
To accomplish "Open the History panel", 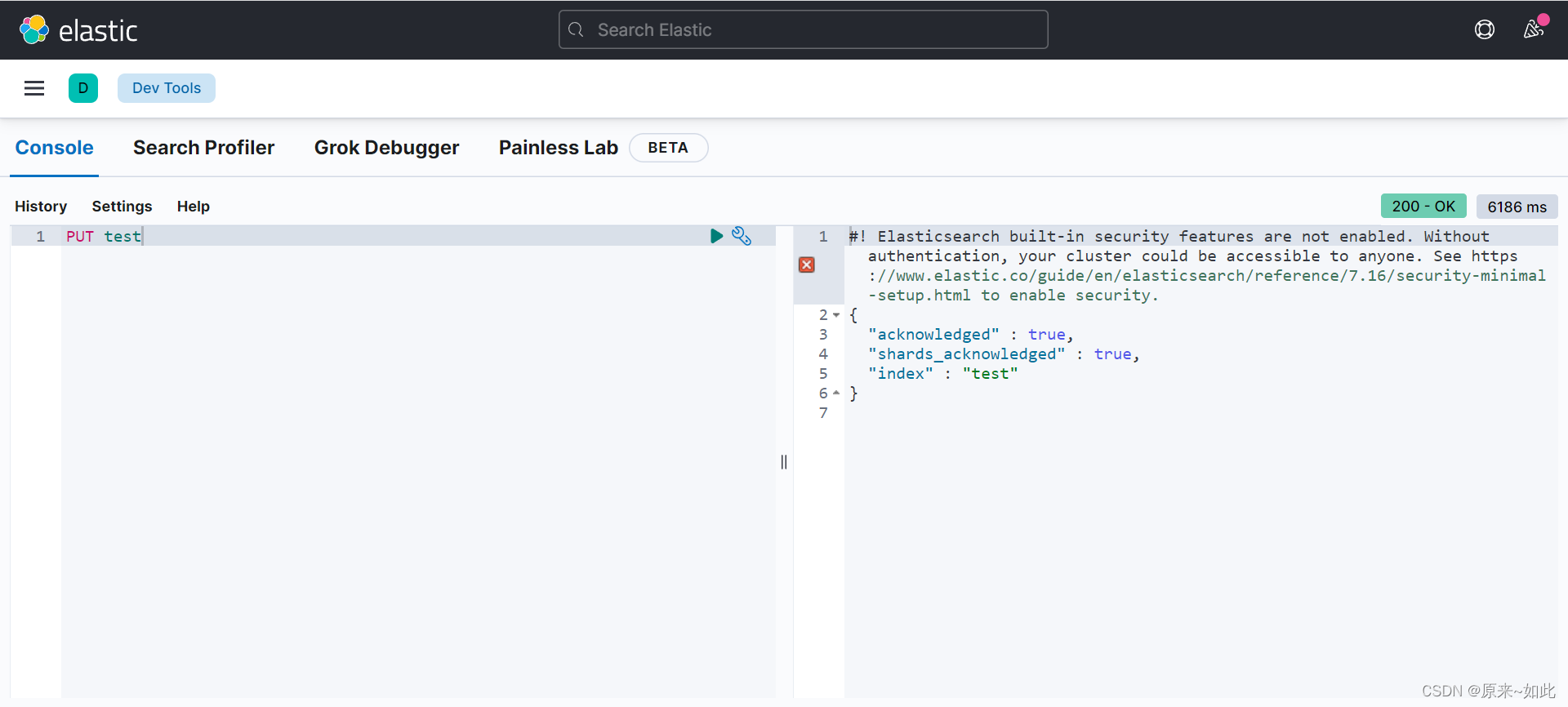I will (x=41, y=207).
